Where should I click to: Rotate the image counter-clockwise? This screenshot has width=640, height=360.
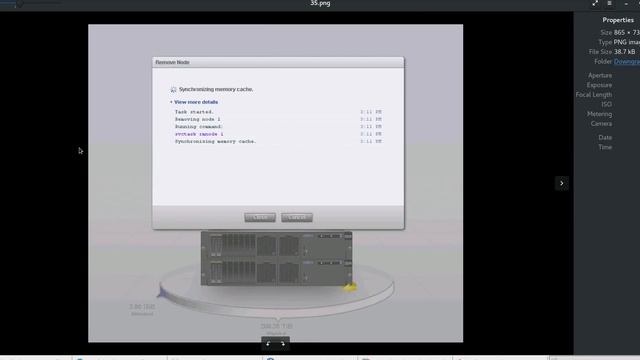pos(268,344)
